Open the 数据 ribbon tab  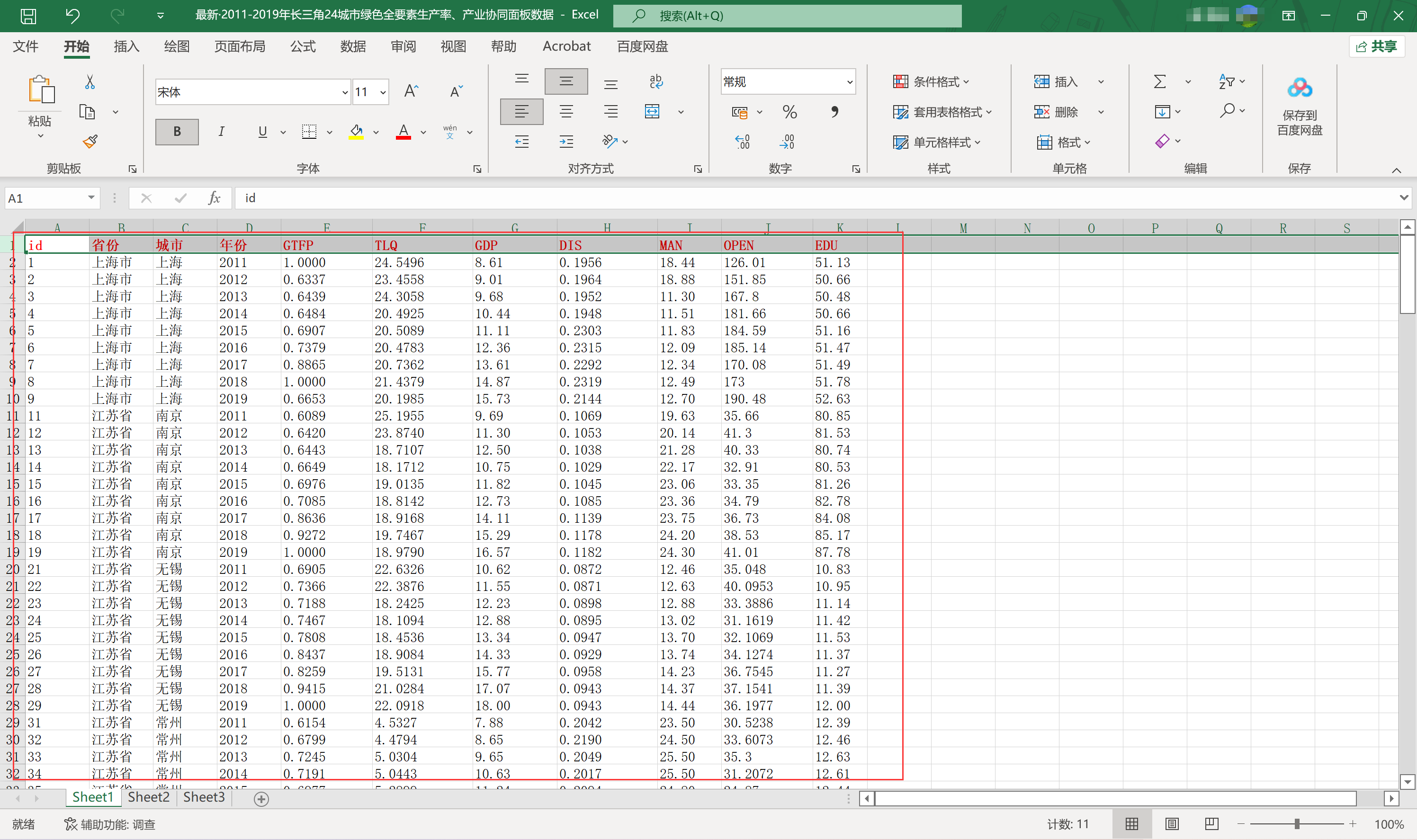(x=353, y=46)
